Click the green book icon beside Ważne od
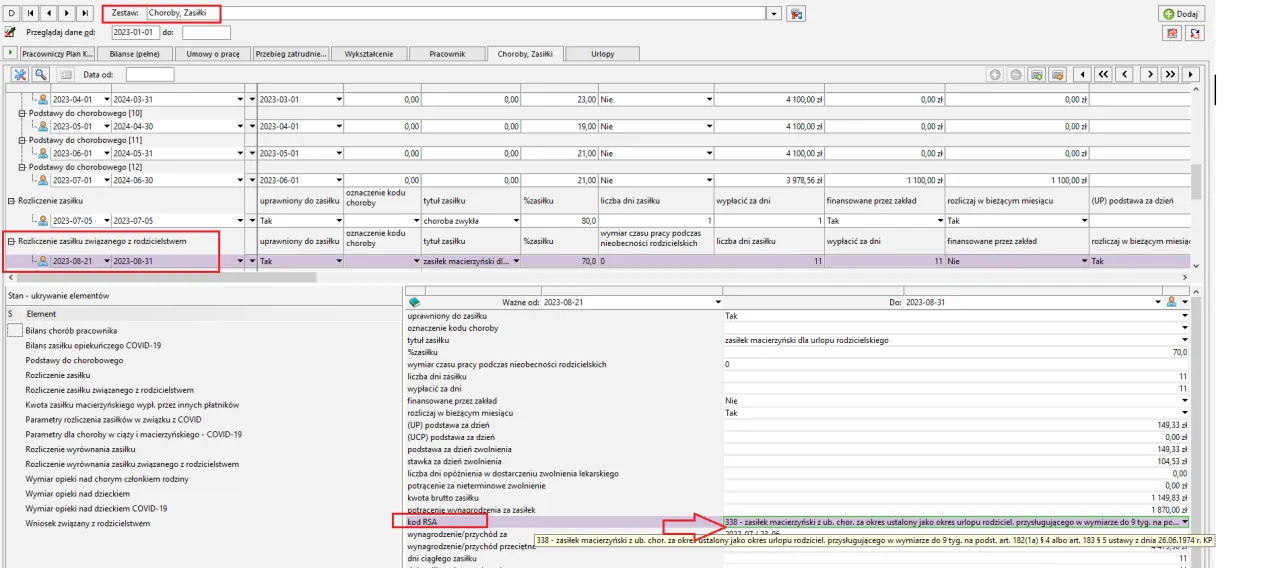This screenshot has width=1280, height=568. click(415, 302)
